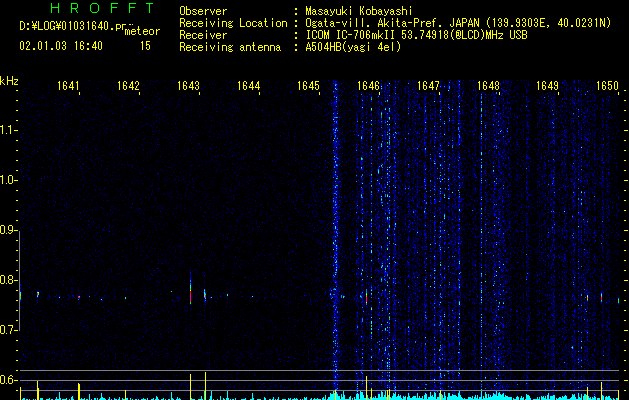Click the Observer label

[x=203, y=11]
